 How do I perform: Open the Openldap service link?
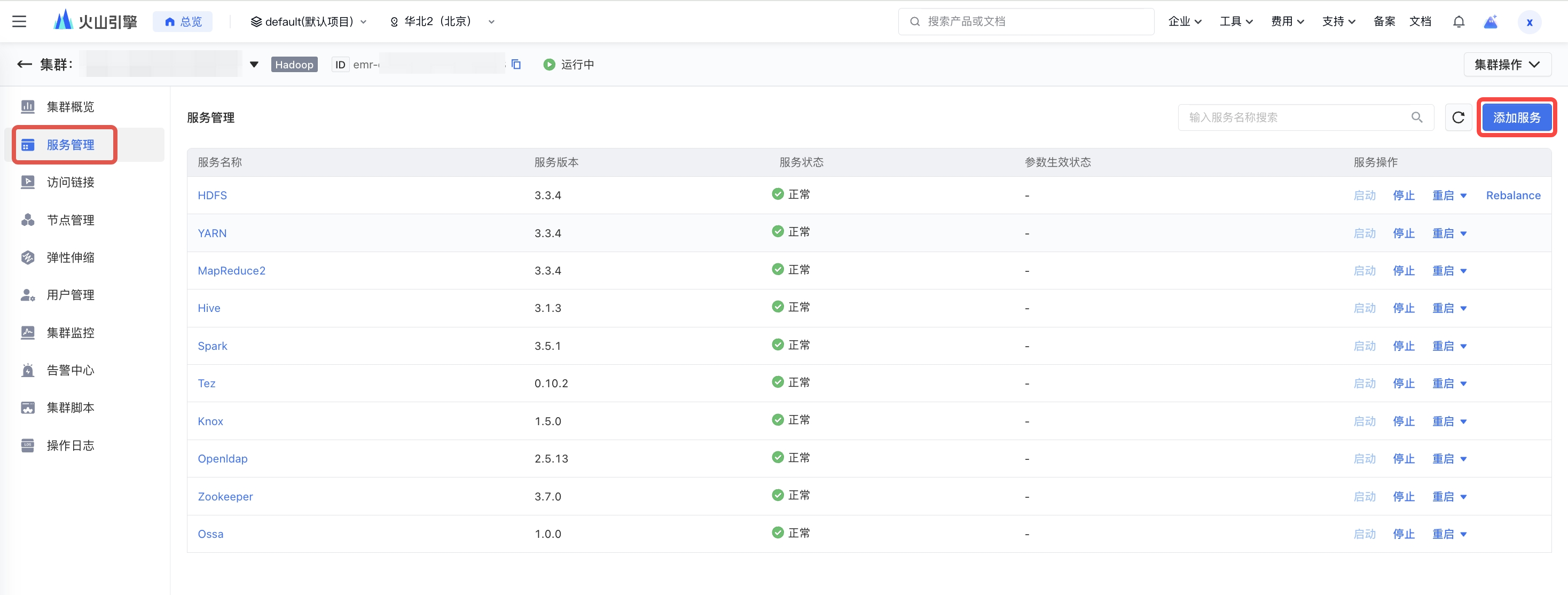pos(222,459)
